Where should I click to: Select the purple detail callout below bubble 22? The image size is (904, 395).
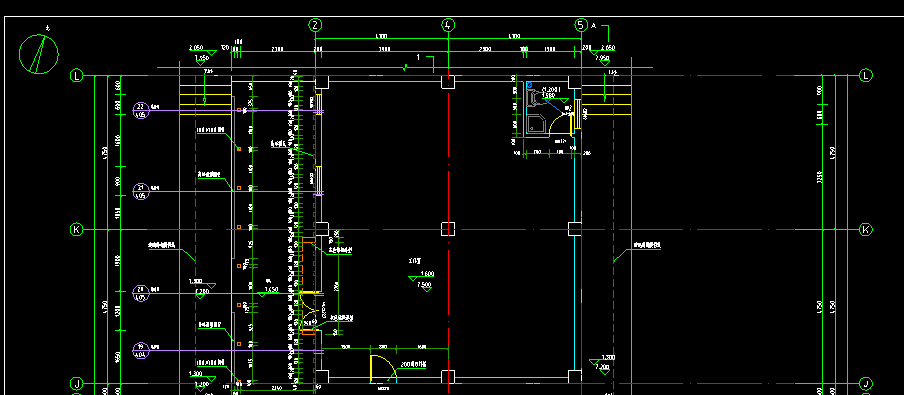point(141,191)
